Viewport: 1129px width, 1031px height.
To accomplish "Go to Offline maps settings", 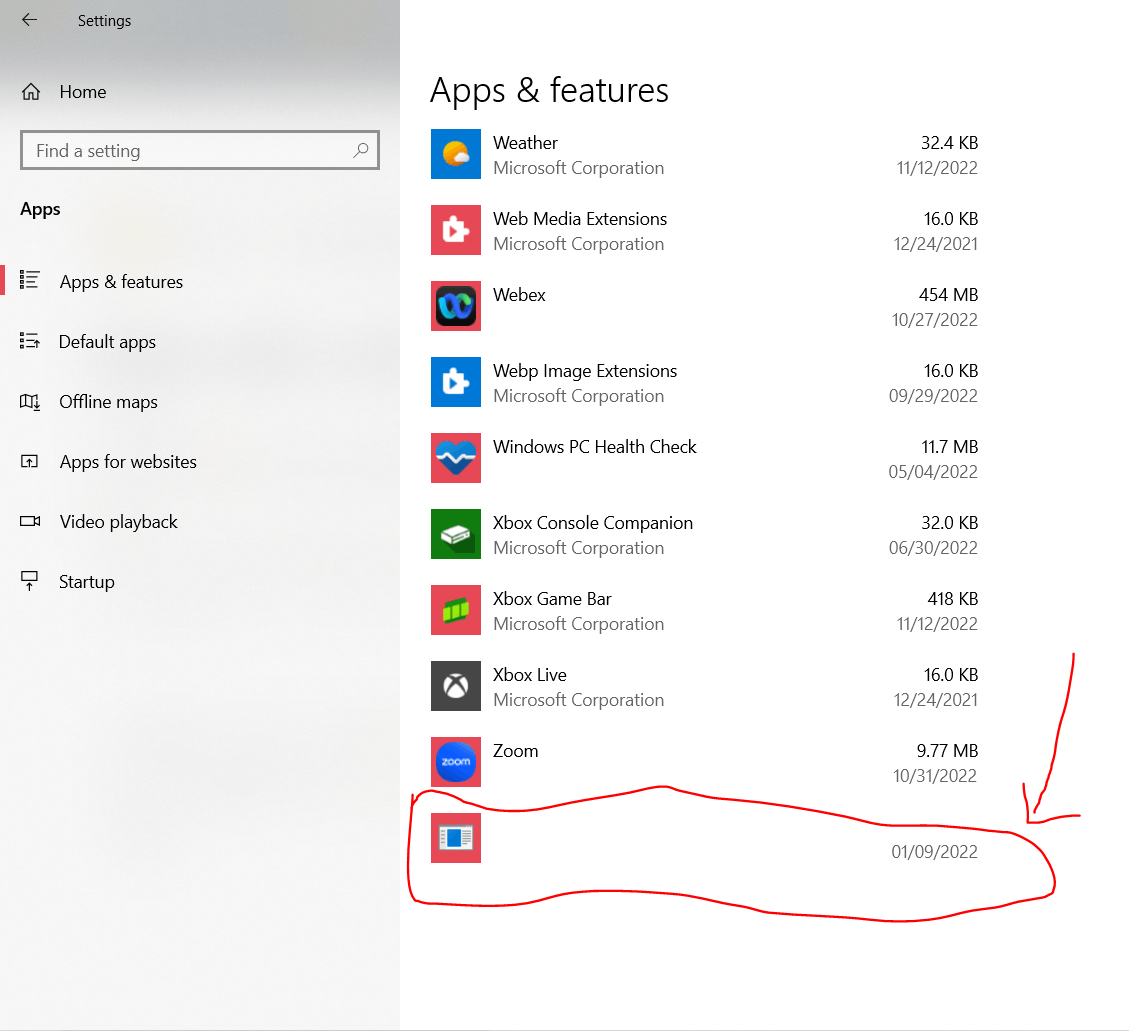I will (108, 402).
